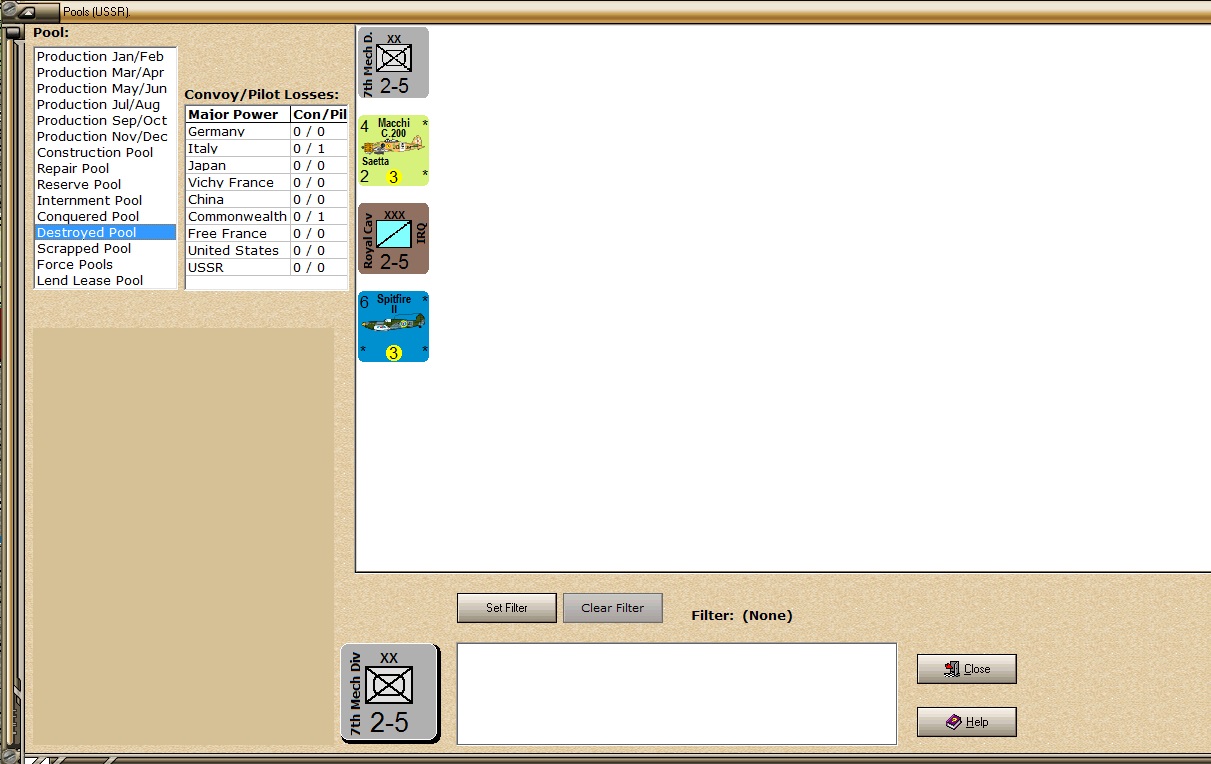Open the Construction Pool list entry
This screenshot has height=764, width=1211.
click(x=105, y=153)
